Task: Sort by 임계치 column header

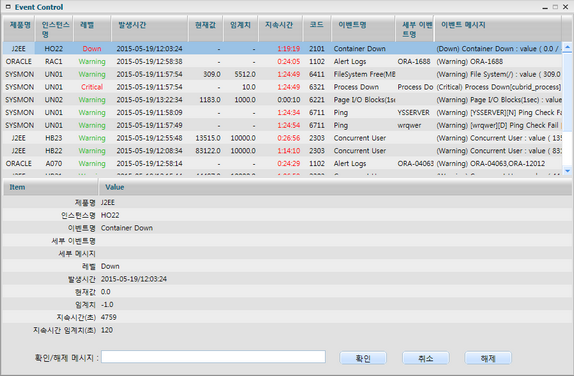Action: tap(241, 29)
